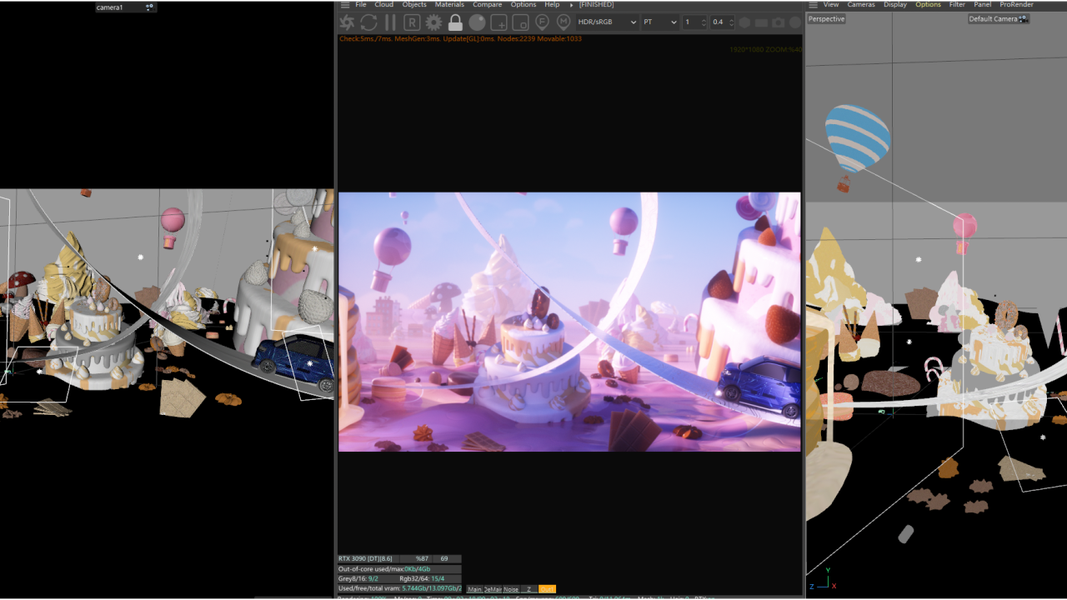Open the ProRender menu
The image size is (1067, 600).
coord(1016,5)
